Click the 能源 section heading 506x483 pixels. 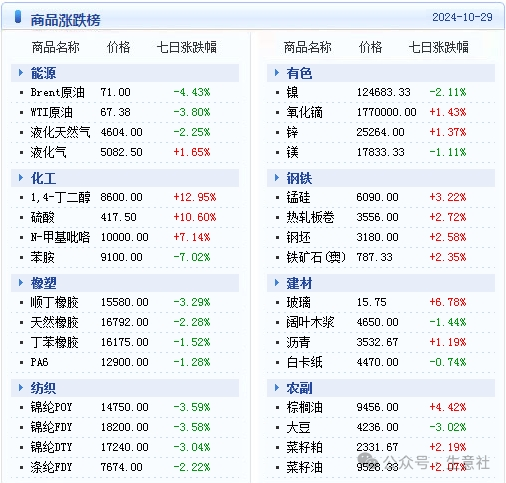tap(43, 73)
